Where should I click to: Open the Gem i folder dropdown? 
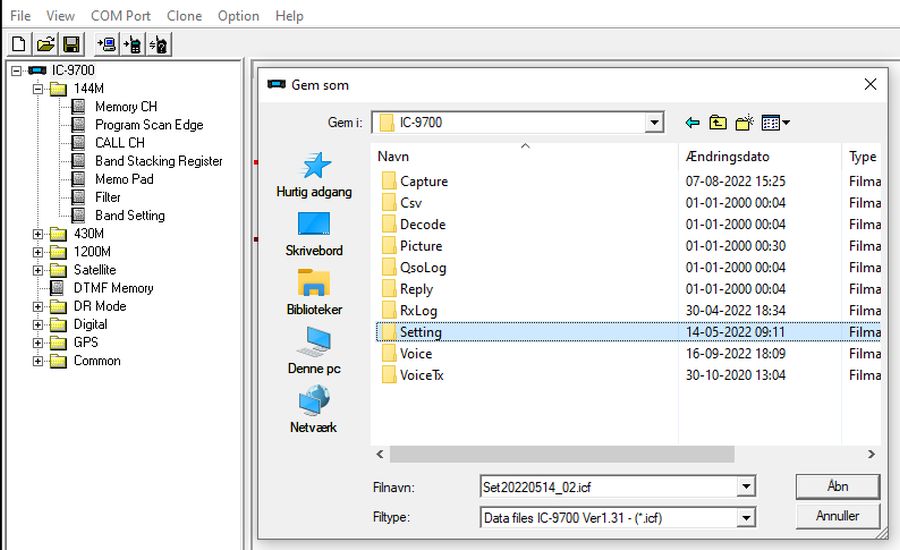click(654, 122)
